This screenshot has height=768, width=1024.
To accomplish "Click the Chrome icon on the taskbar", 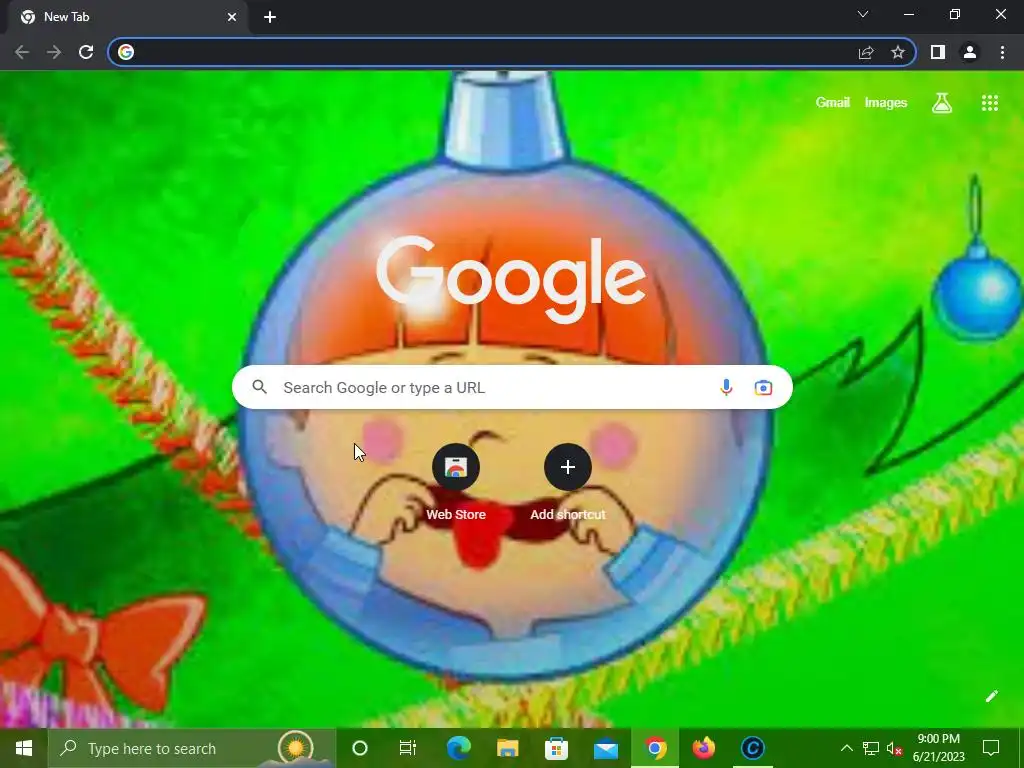I will [x=655, y=748].
